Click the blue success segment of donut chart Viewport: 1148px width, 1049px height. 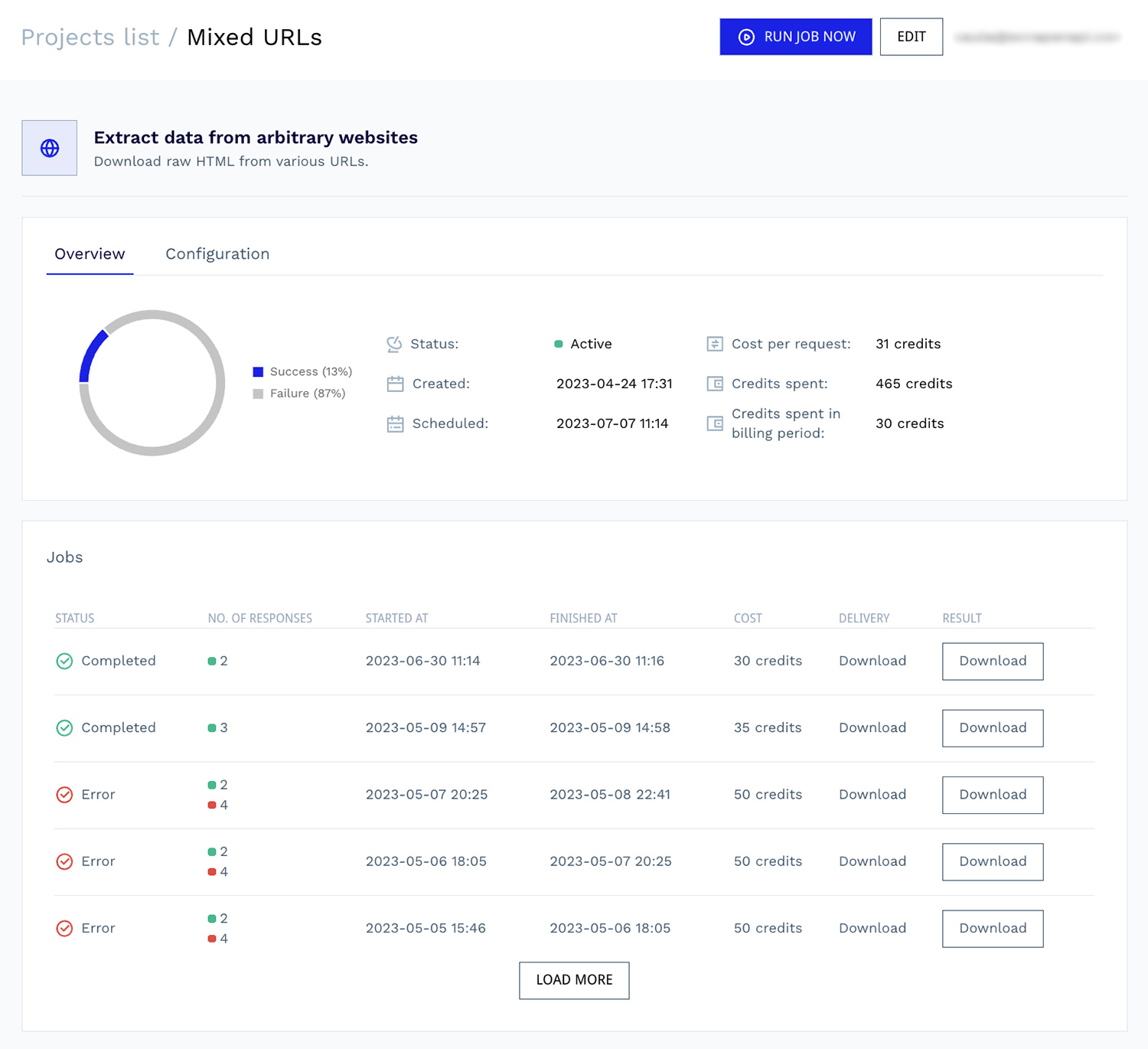pos(90,352)
